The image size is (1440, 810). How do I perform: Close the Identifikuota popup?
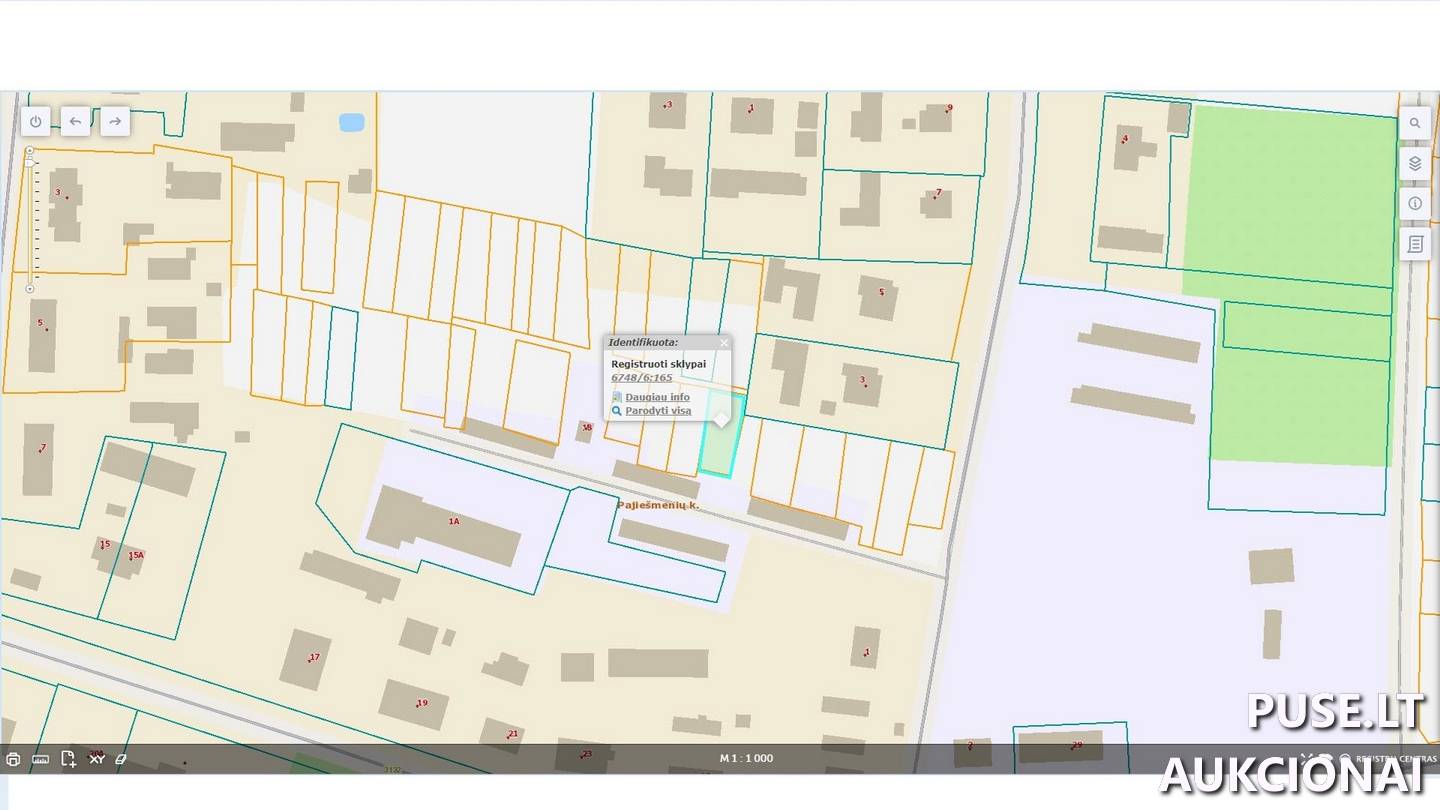[724, 343]
